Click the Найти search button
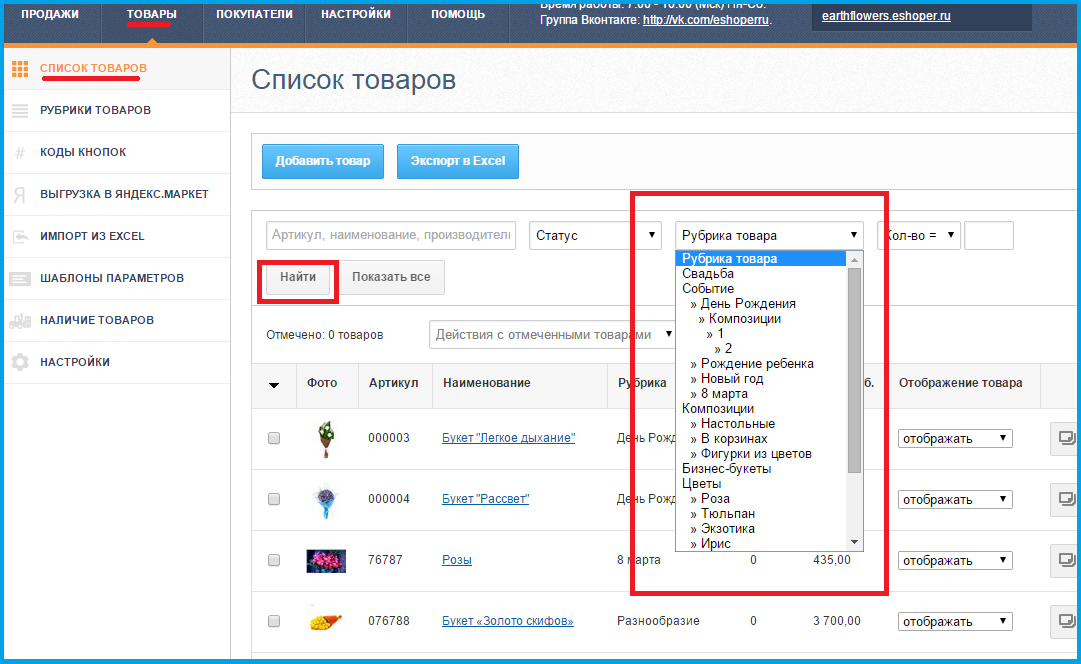 [298, 277]
